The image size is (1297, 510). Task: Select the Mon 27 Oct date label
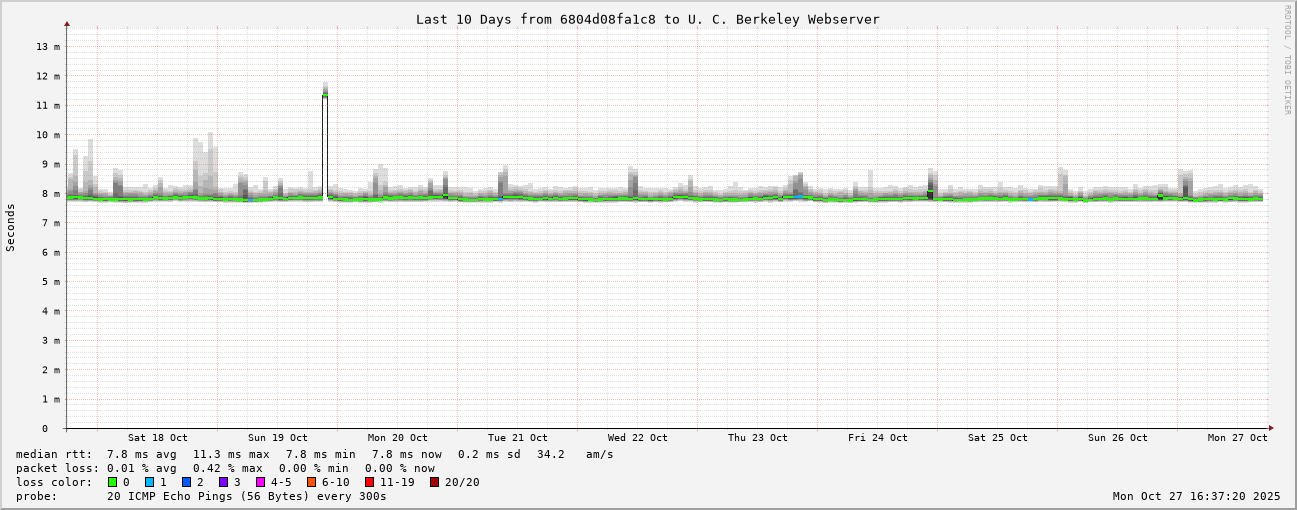[1237, 438]
